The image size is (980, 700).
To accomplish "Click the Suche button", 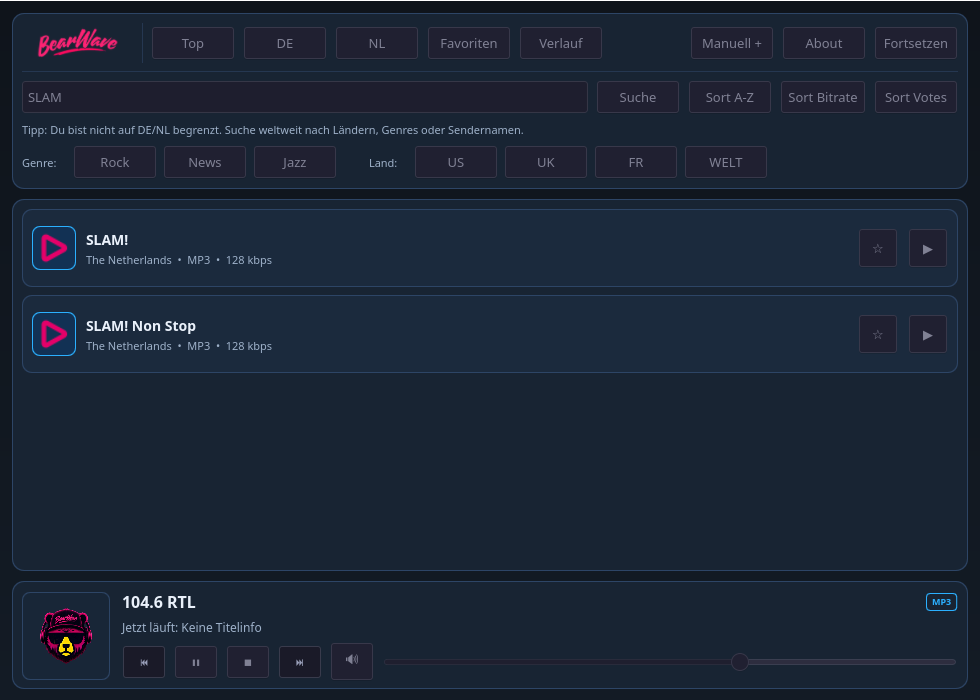I will click(x=638, y=97).
